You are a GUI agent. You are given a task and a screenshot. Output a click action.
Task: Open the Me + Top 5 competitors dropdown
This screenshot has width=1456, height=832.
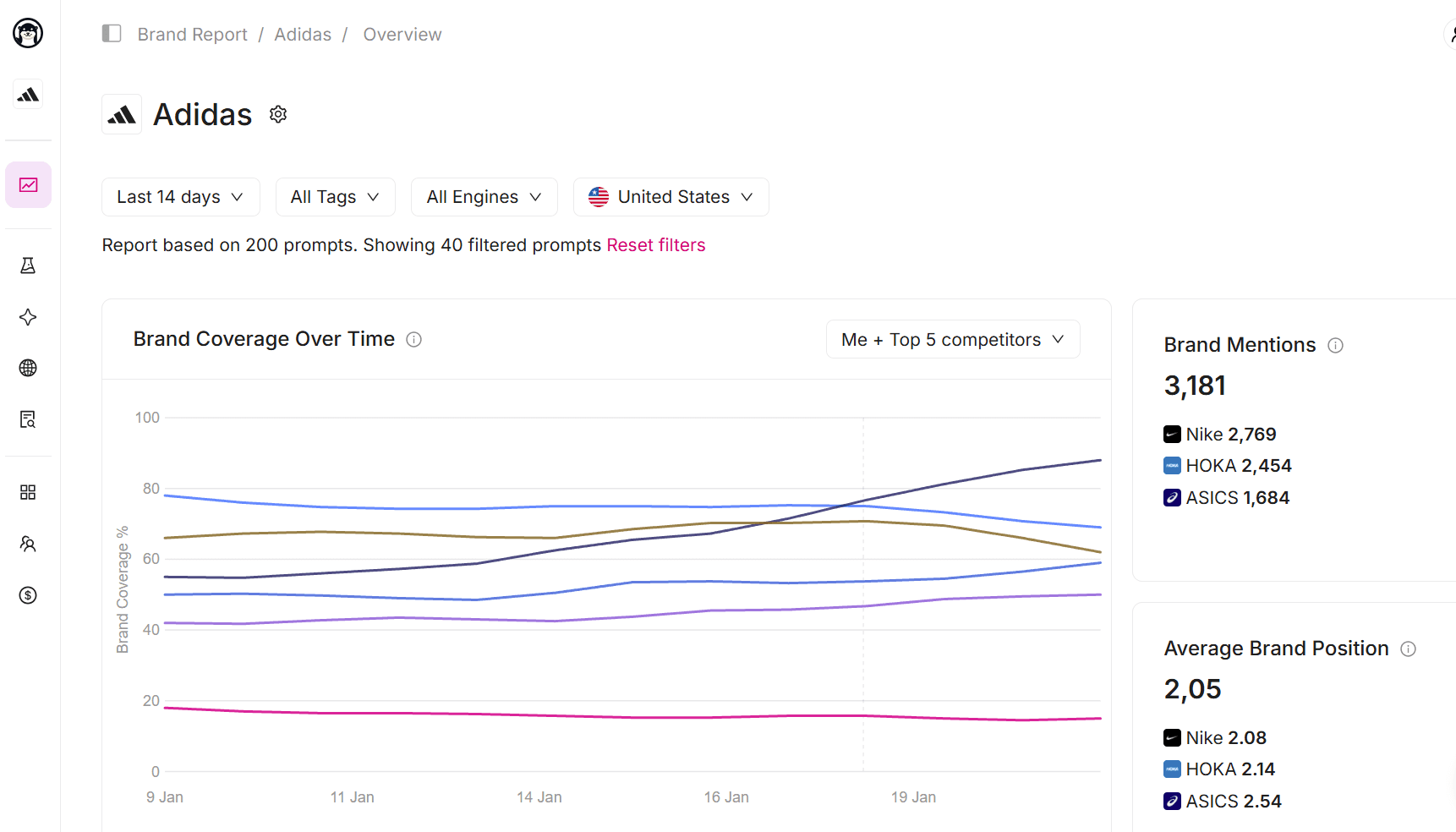point(953,339)
